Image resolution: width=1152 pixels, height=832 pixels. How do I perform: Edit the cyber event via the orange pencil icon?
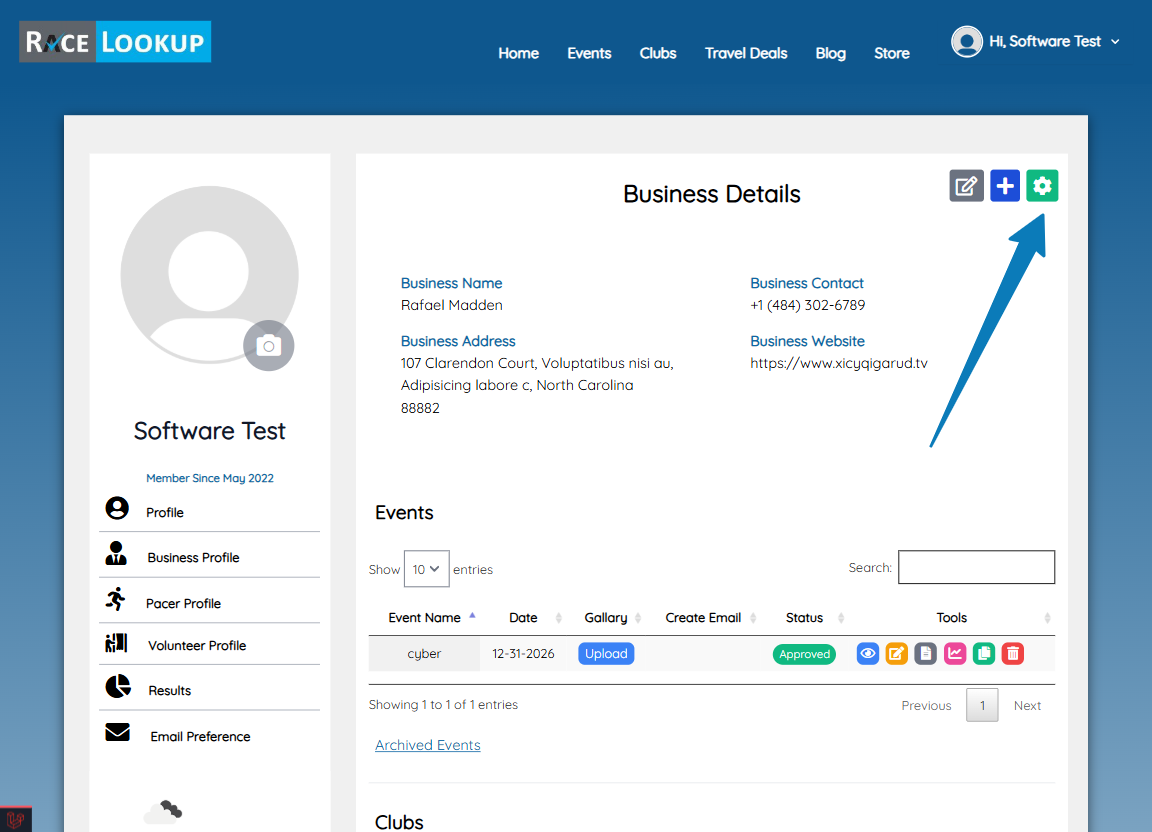897,654
